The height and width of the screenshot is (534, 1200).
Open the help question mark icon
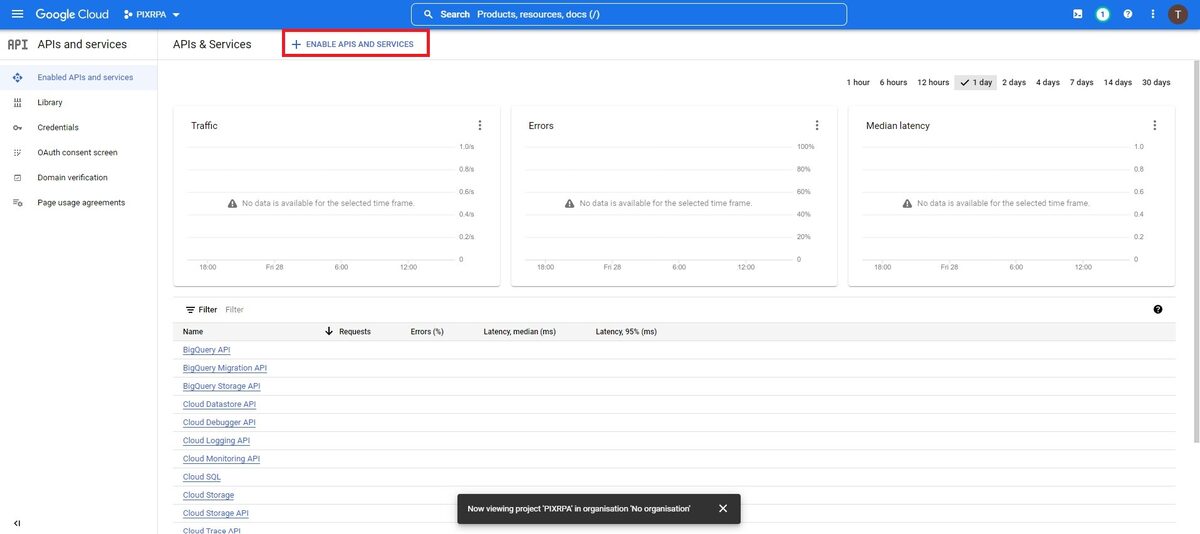pyautogui.click(x=1128, y=14)
